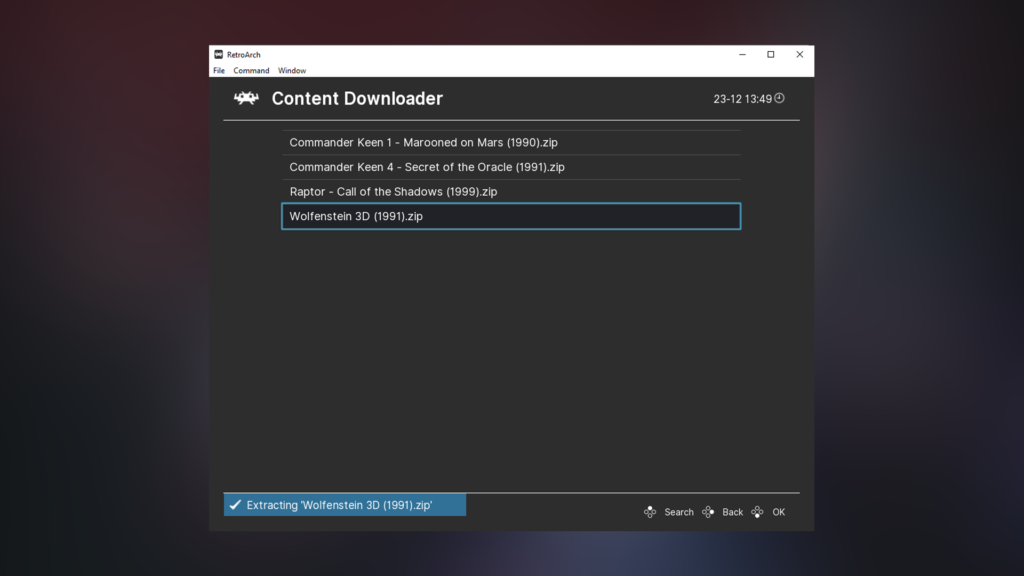Open the Command menu
This screenshot has height=576, width=1024.
pyautogui.click(x=251, y=71)
